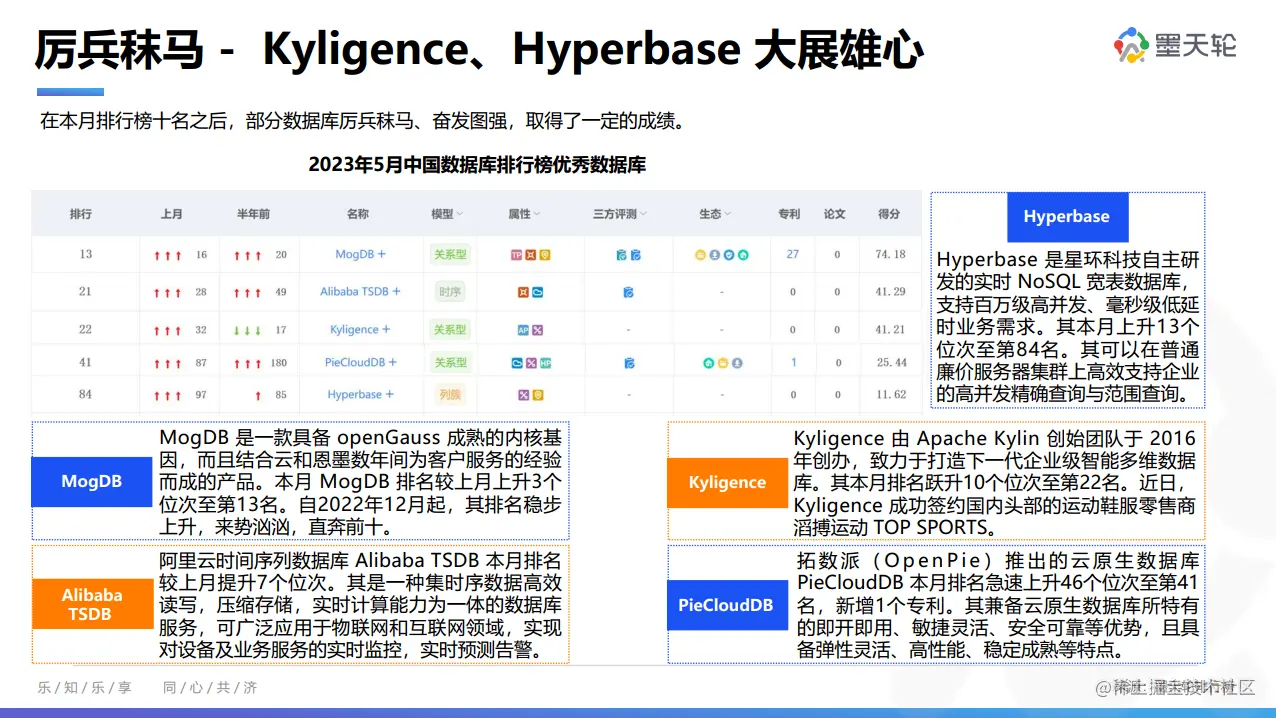The image size is (1276, 718).
Task: Click the orange Kyligence label box
Action: [x=727, y=482]
